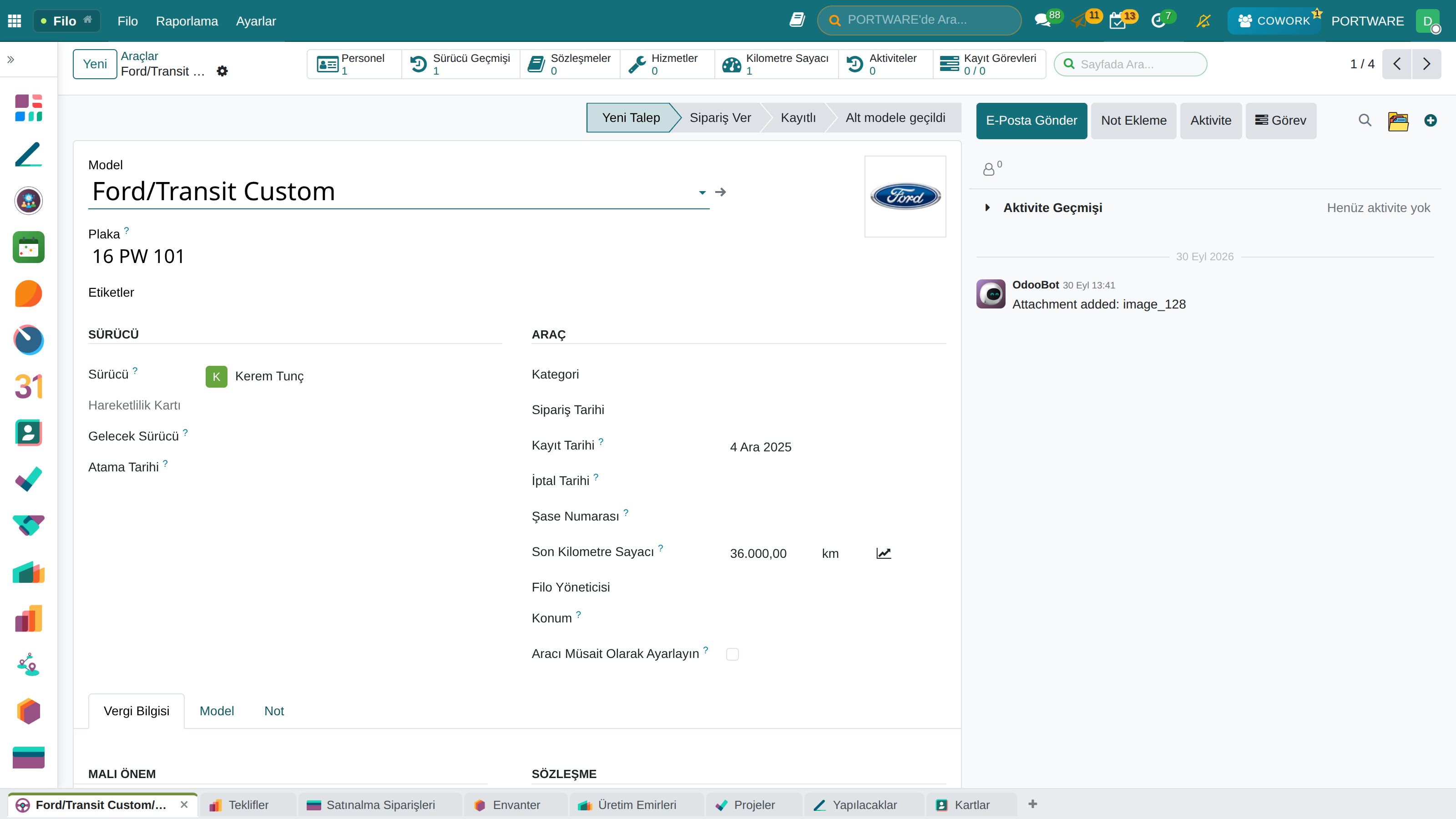Click the Ford logo thumbnail
Viewport: 1456px width, 819px height.
coord(905,196)
